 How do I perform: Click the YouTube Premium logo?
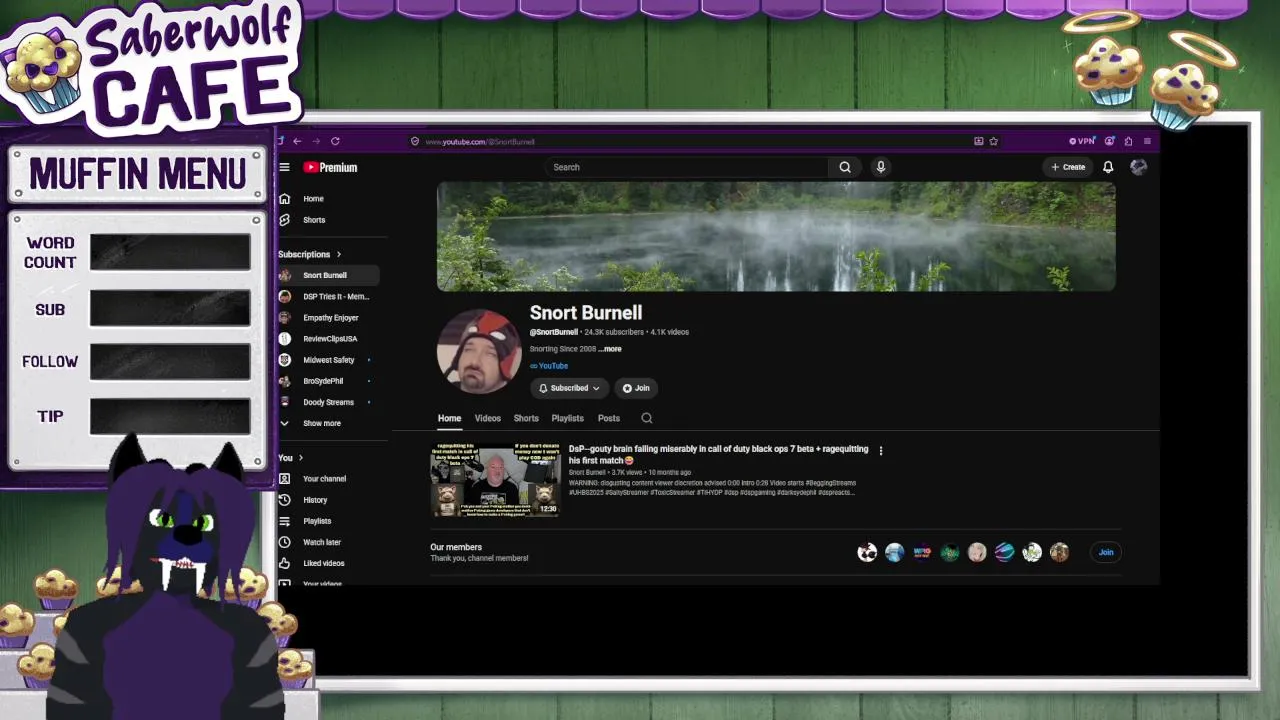click(x=330, y=167)
